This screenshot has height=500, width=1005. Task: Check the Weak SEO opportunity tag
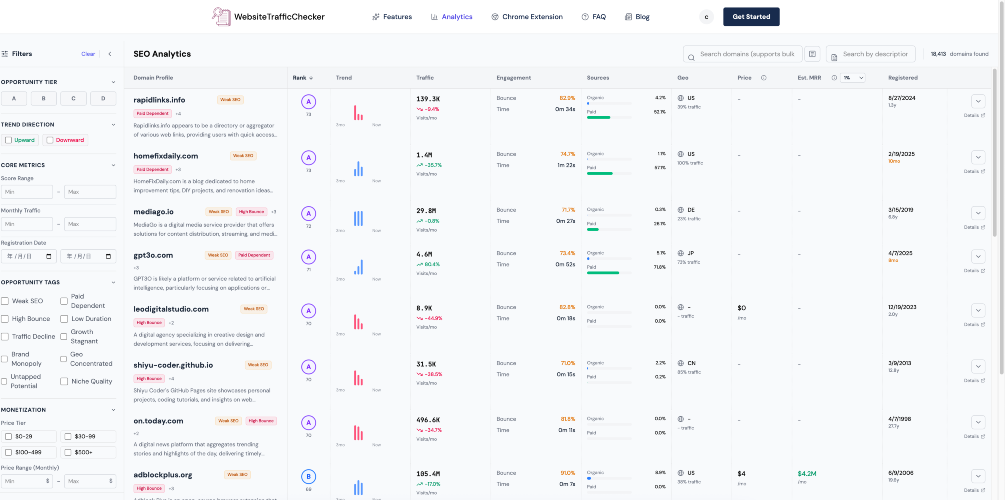[x=6, y=300]
